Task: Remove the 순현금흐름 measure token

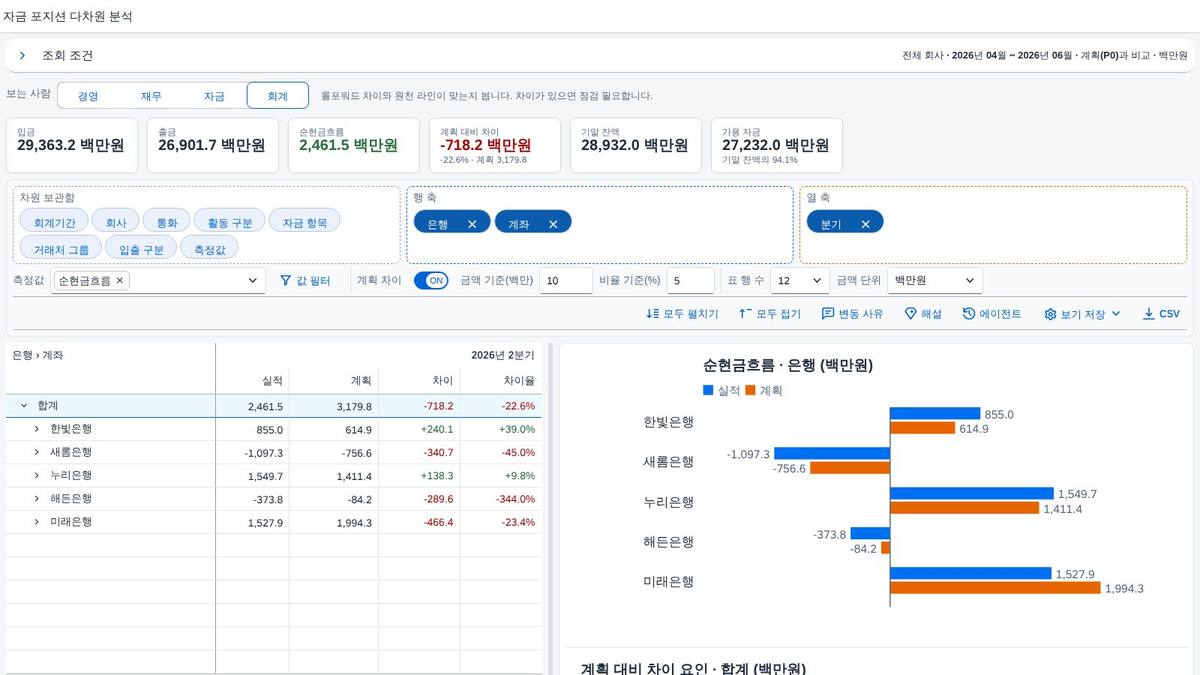Action: point(120,281)
